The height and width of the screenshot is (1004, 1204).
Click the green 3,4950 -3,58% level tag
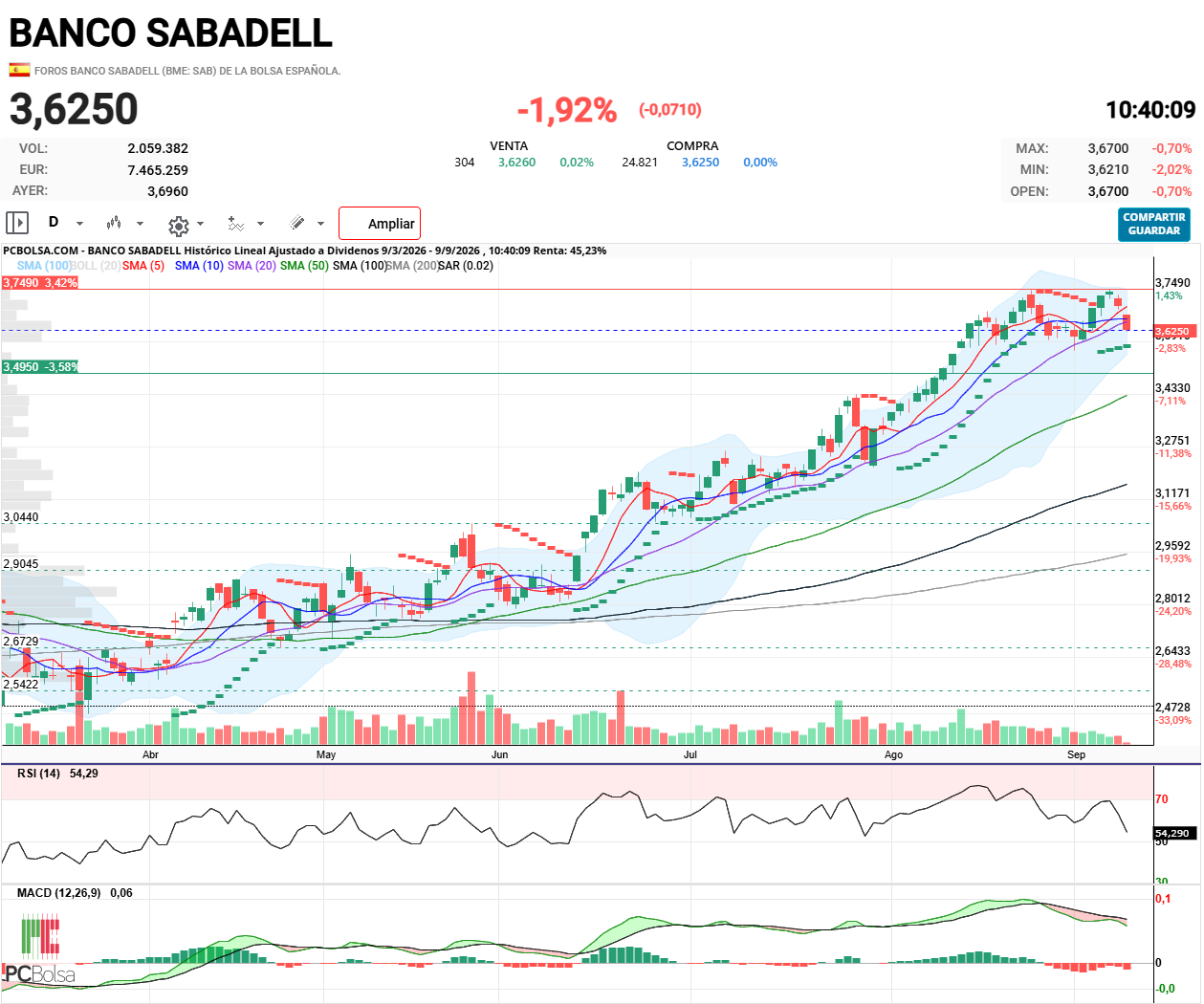[x=40, y=367]
